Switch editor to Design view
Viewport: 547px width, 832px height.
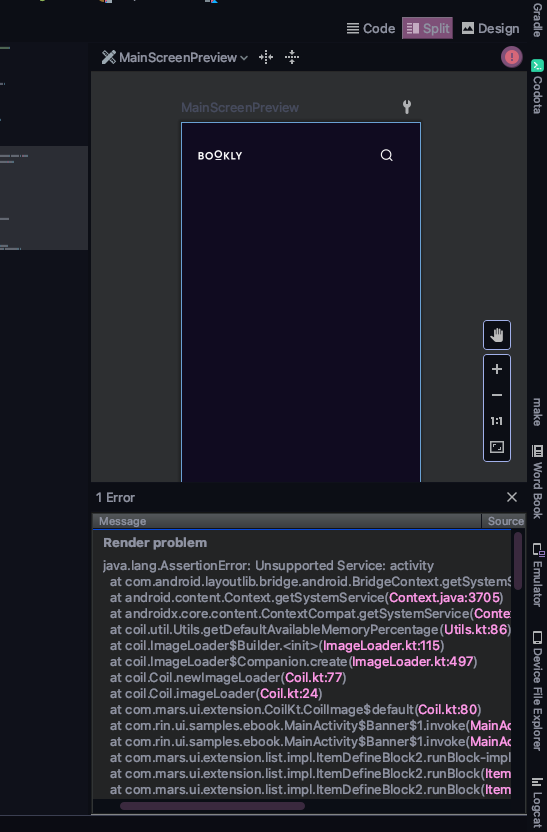(x=490, y=29)
